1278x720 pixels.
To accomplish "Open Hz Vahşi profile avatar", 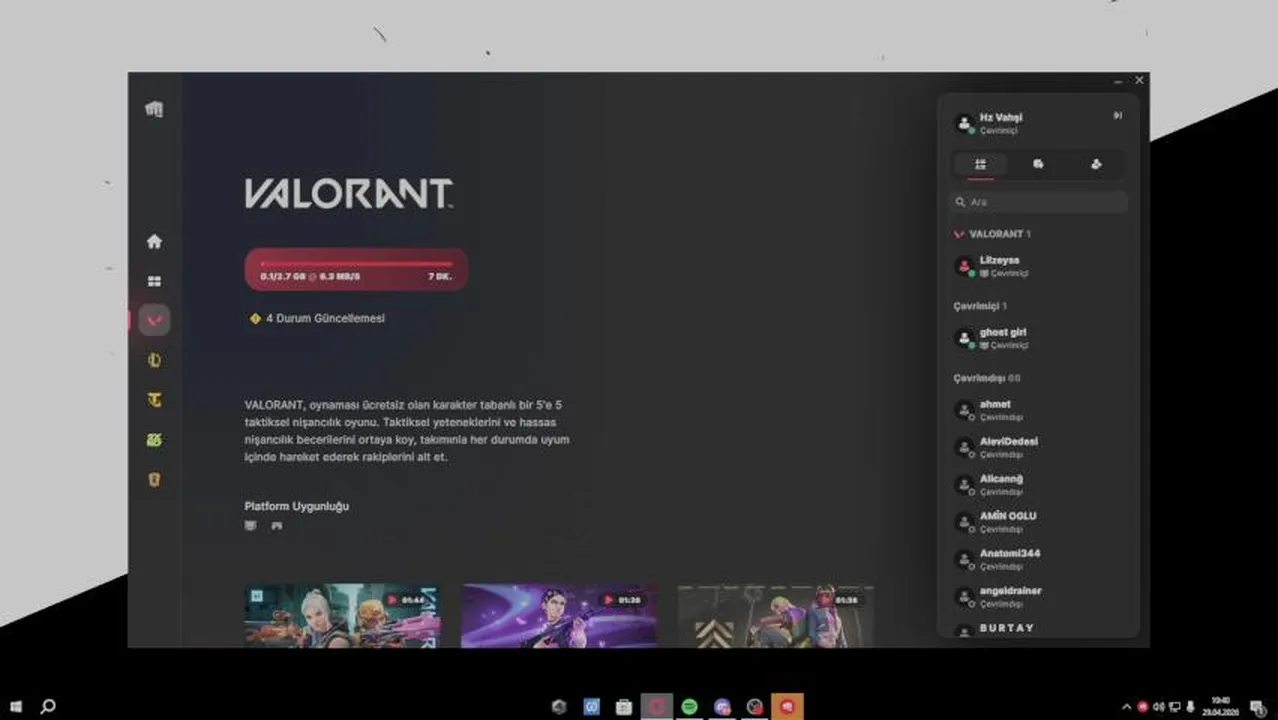I will tap(964, 124).
